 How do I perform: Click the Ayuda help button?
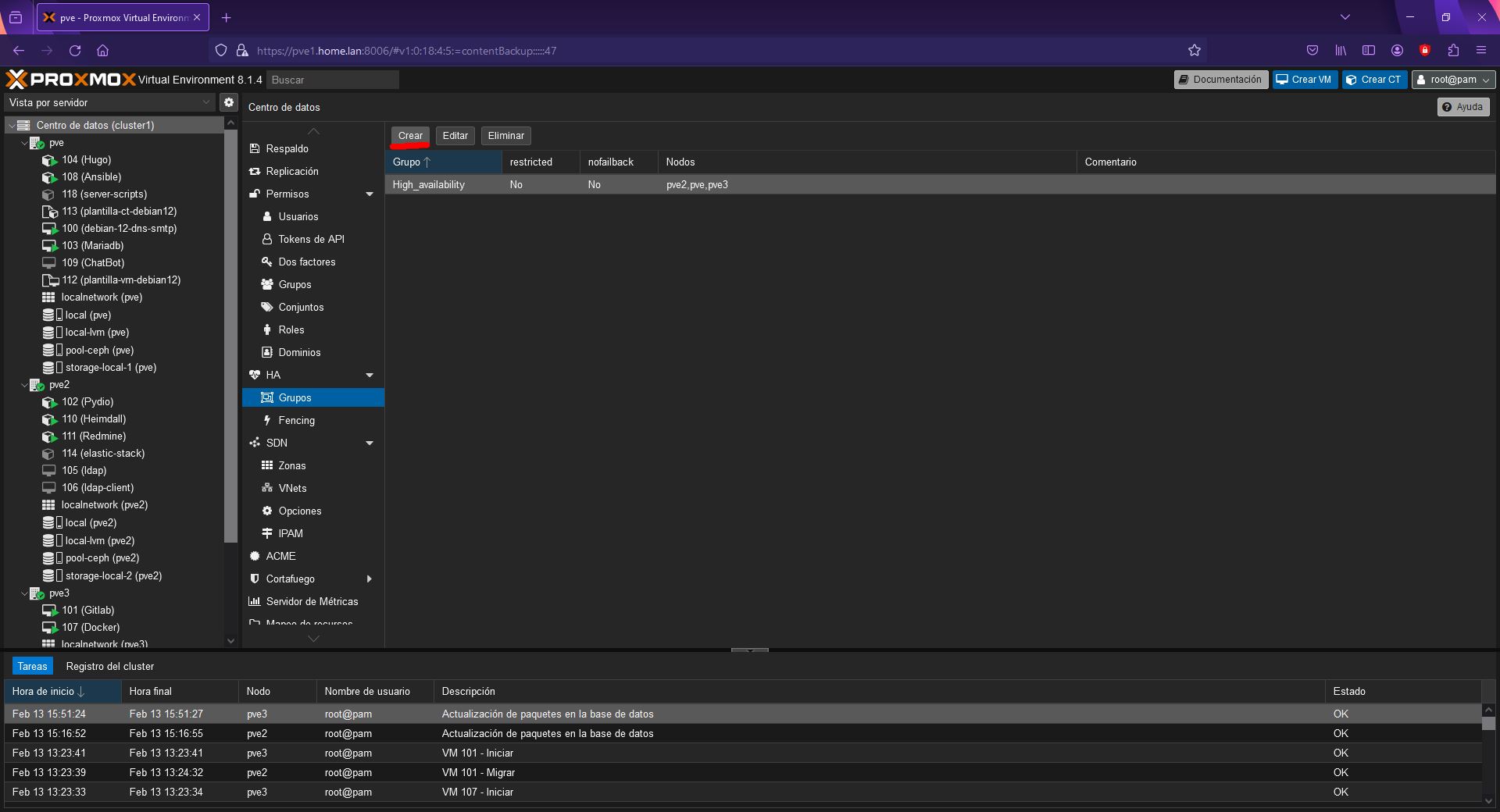(x=1462, y=107)
